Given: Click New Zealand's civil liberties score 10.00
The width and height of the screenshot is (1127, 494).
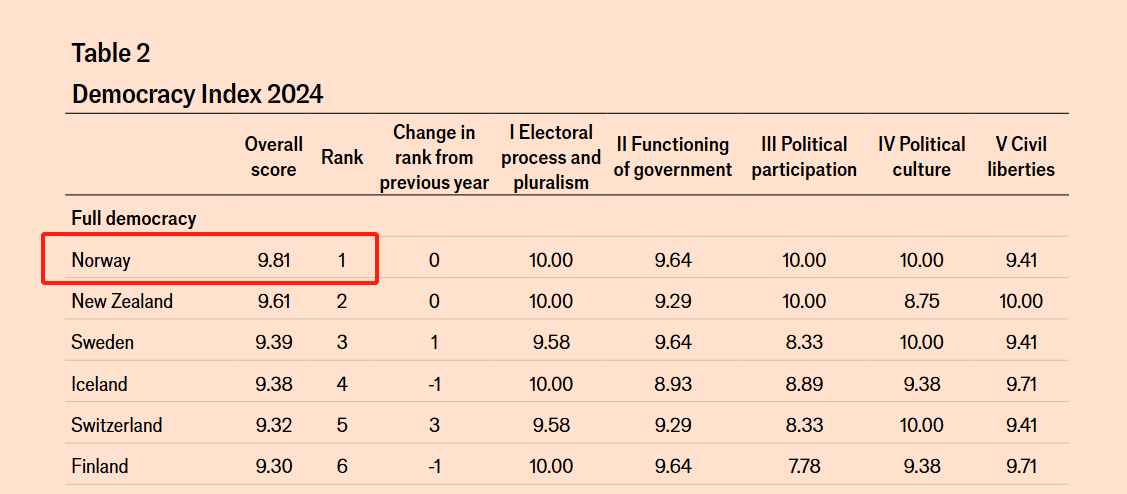Looking at the screenshot, I should click(x=1021, y=301).
